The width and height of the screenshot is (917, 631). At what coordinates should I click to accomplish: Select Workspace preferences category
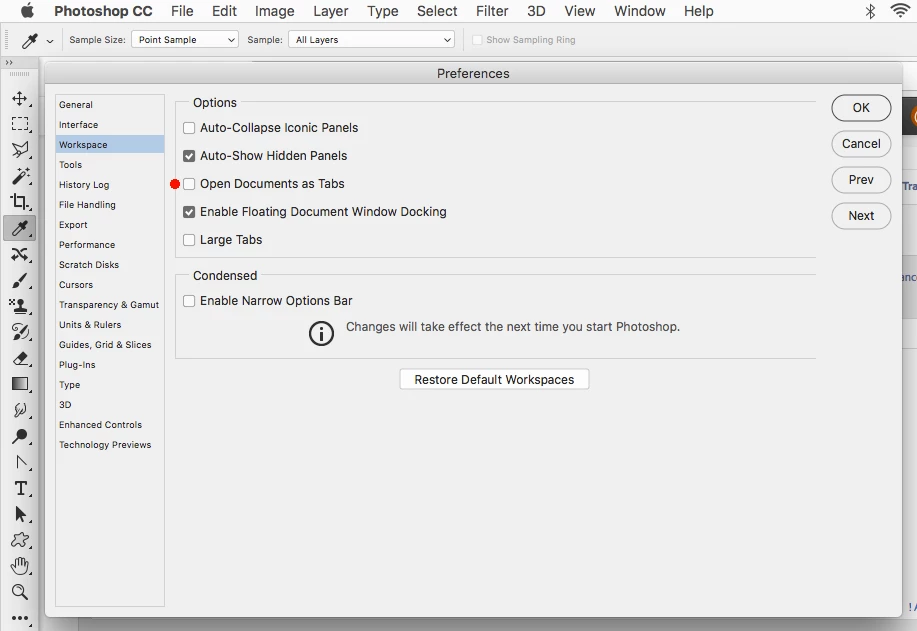tap(110, 144)
